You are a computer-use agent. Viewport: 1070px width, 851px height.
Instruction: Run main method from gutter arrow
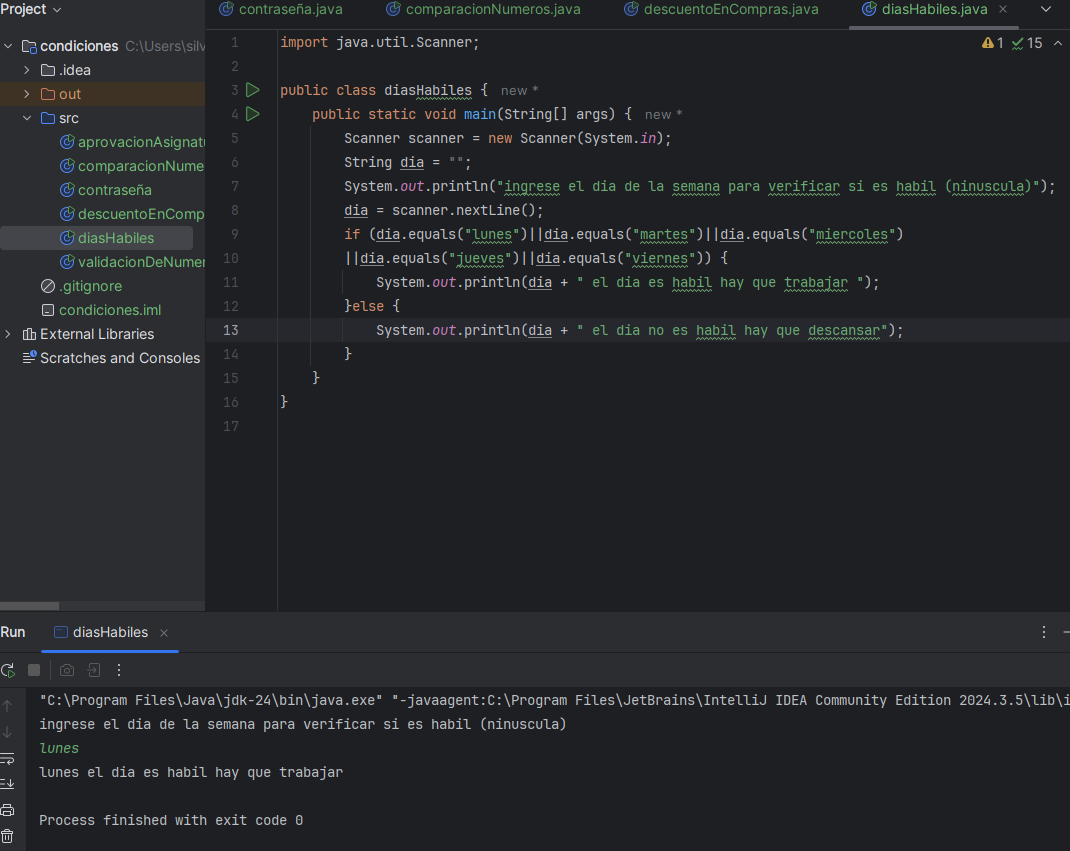(x=252, y=114)
